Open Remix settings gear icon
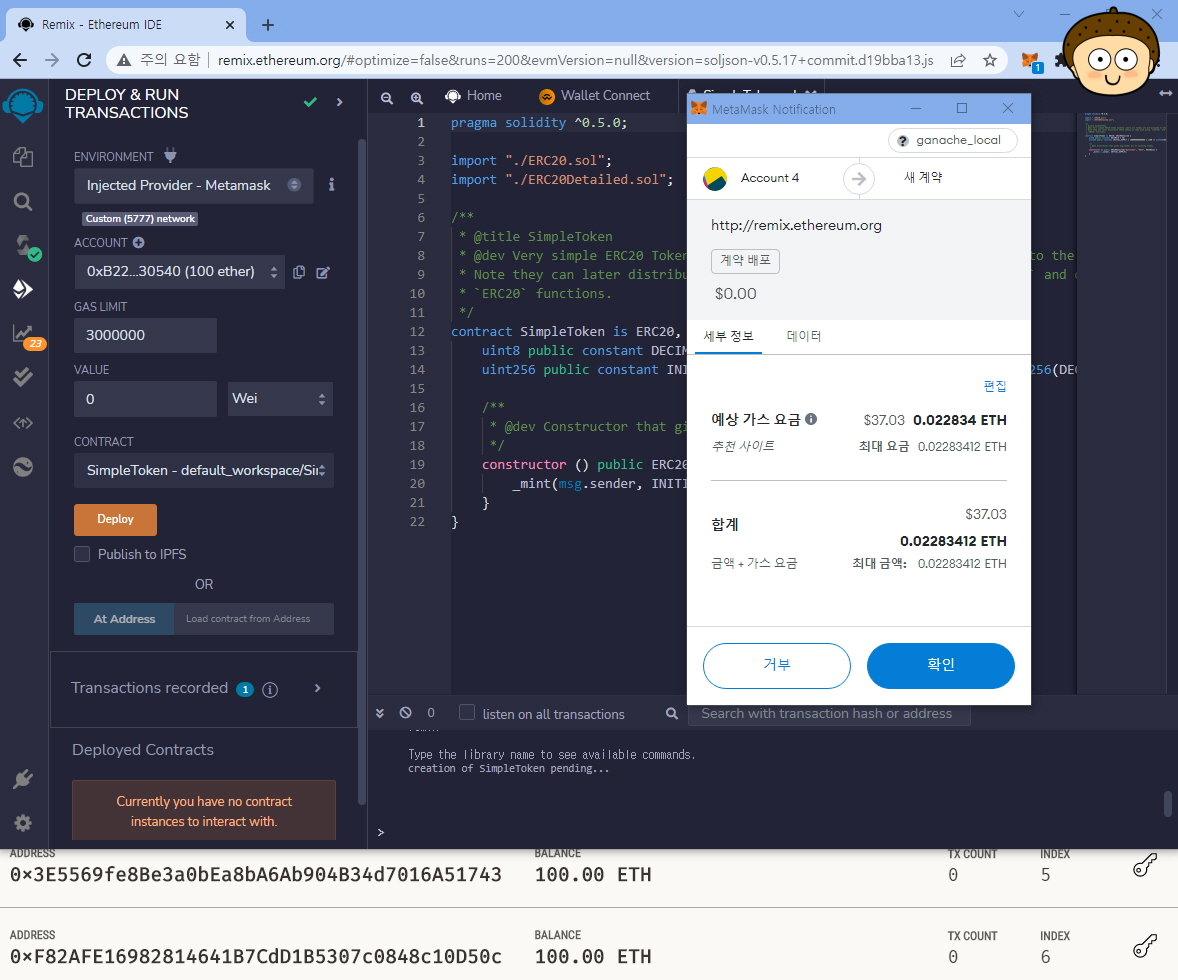1178x980 pixels. point(23,823)
